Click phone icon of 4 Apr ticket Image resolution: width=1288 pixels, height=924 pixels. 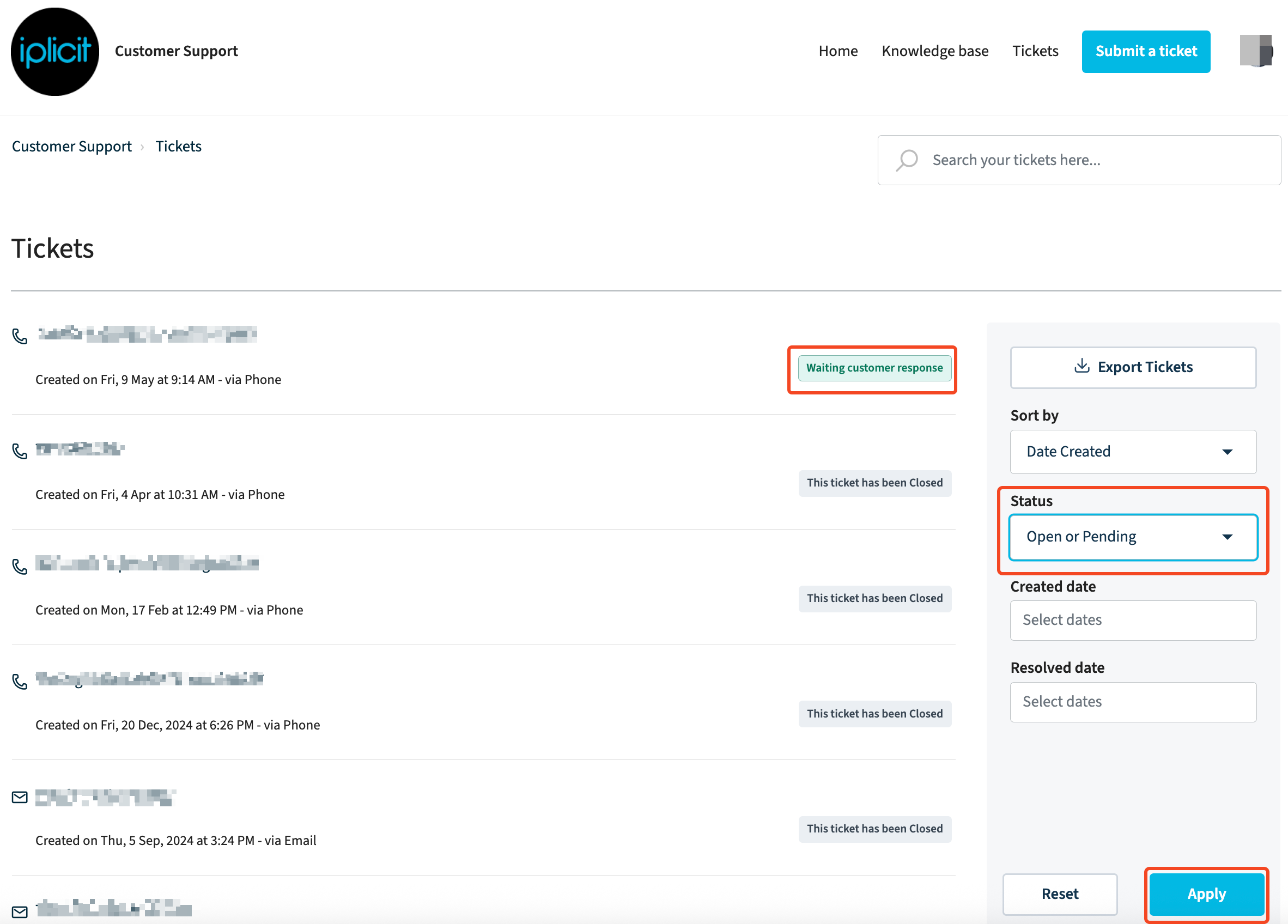pyautogui.click(x=20, y=451)
